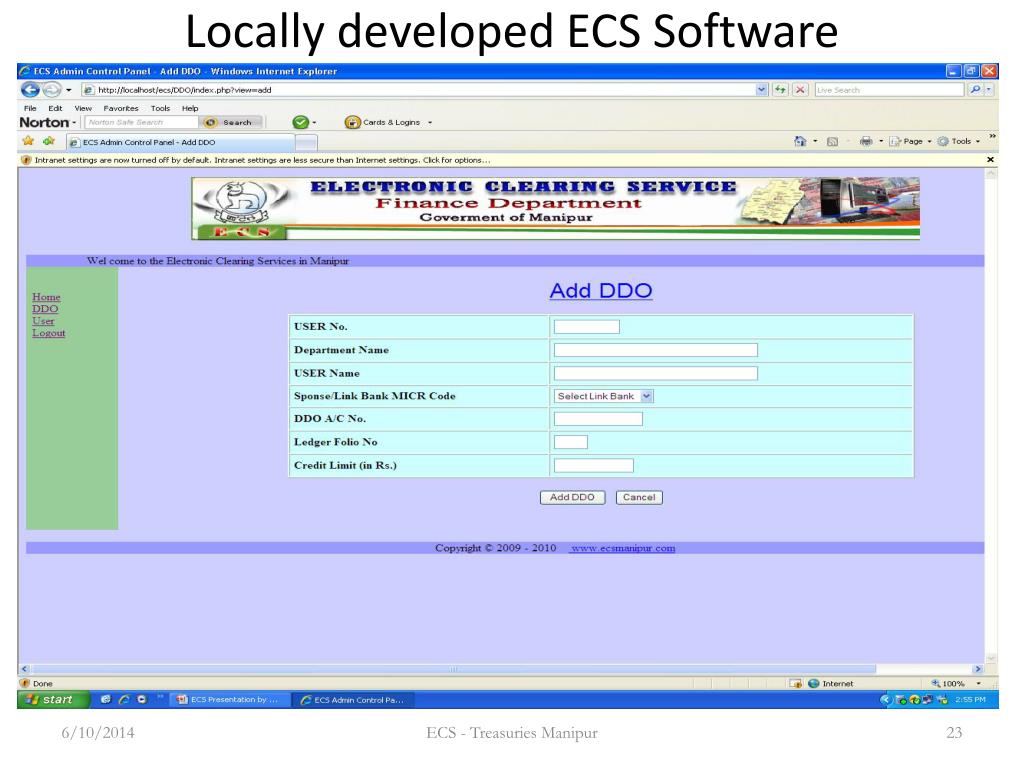This screenshot has width=1024, height=768.
Task: Click the browser Back arrow button
Action: tap(30, 89)
